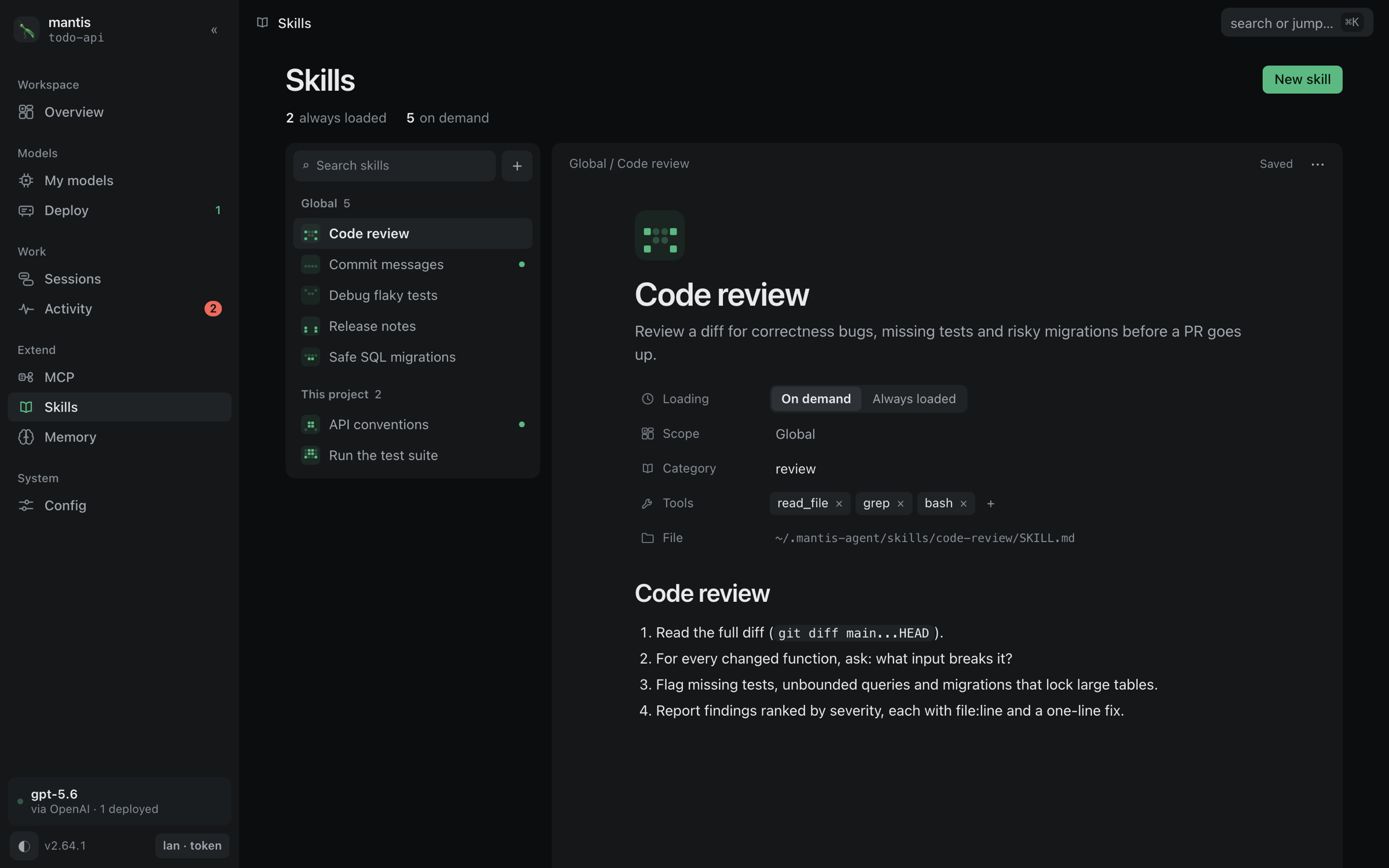This screenshot has width=1389, height=868.
Task: Click the Activity badge showing 2
Action: tap(213, 308)
